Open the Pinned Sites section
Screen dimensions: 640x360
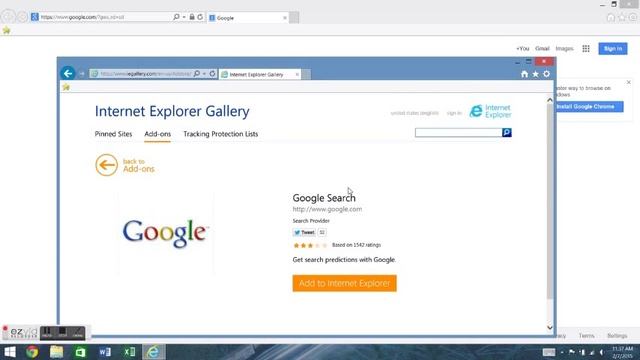[113, 134]
